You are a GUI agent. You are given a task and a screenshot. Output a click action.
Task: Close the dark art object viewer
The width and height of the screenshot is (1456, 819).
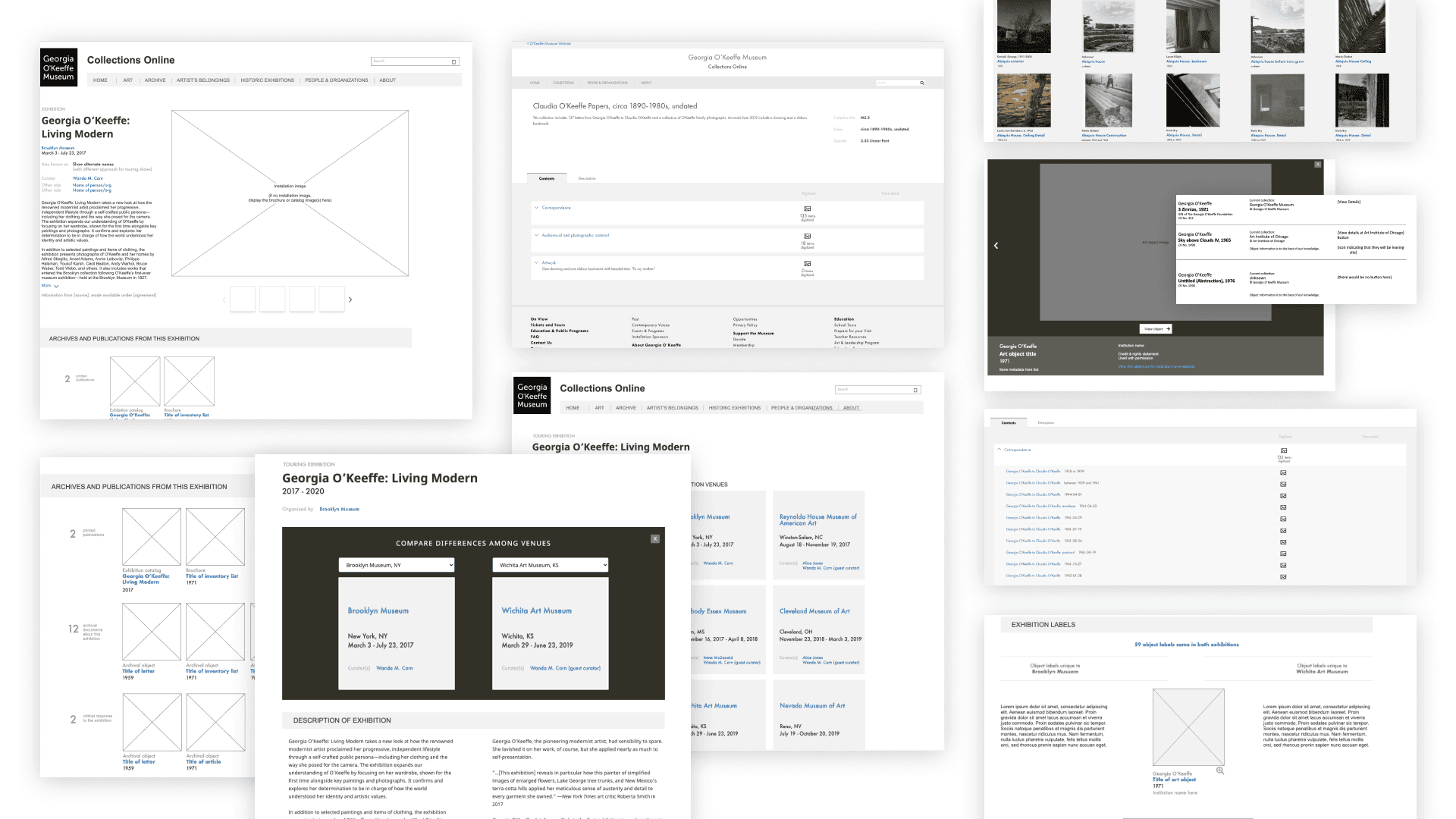(1317, 165)
